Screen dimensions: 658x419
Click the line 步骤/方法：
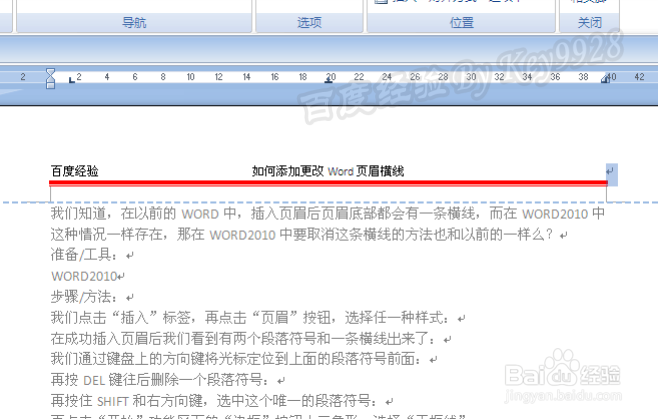click(x=92, y=297)
